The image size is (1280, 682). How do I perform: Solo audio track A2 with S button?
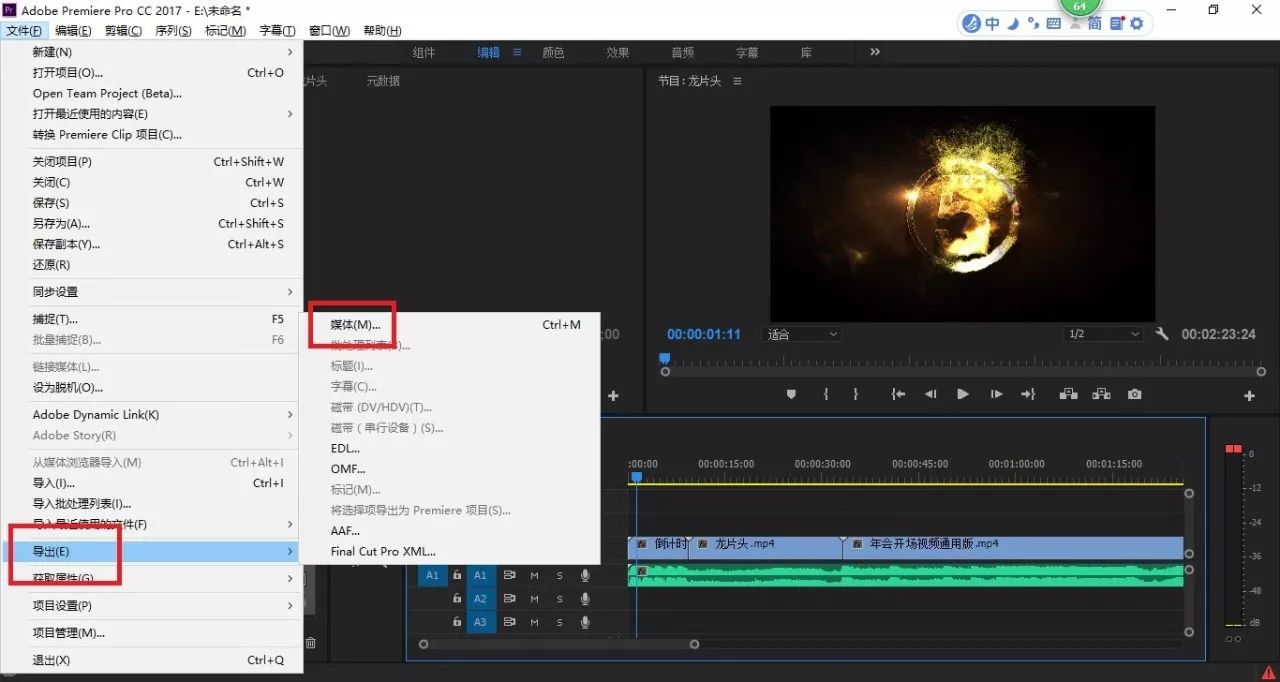pos(560,599)
